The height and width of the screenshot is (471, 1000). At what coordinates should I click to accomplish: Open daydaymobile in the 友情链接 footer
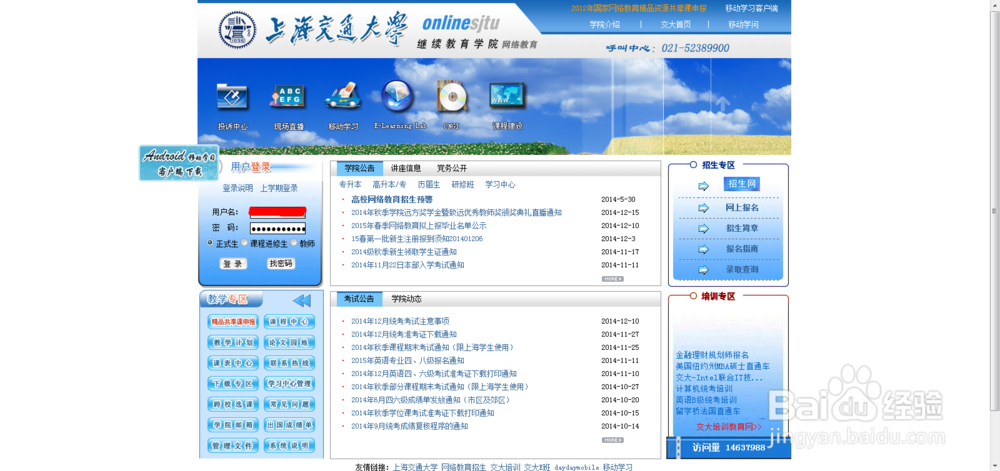point(577,467)
